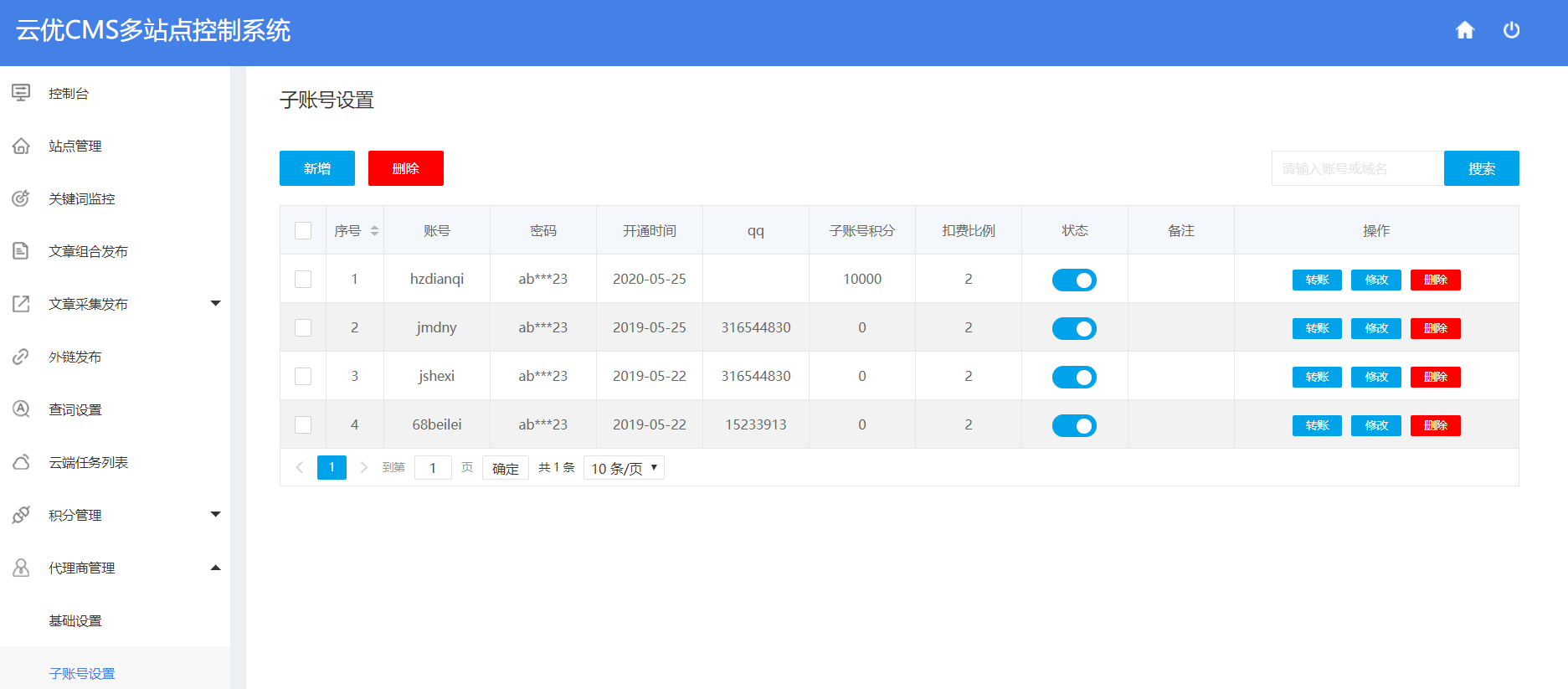The image size is (1568, 689).
Task: Click the 文章采集发布 export icon
Action: [21, 304]
